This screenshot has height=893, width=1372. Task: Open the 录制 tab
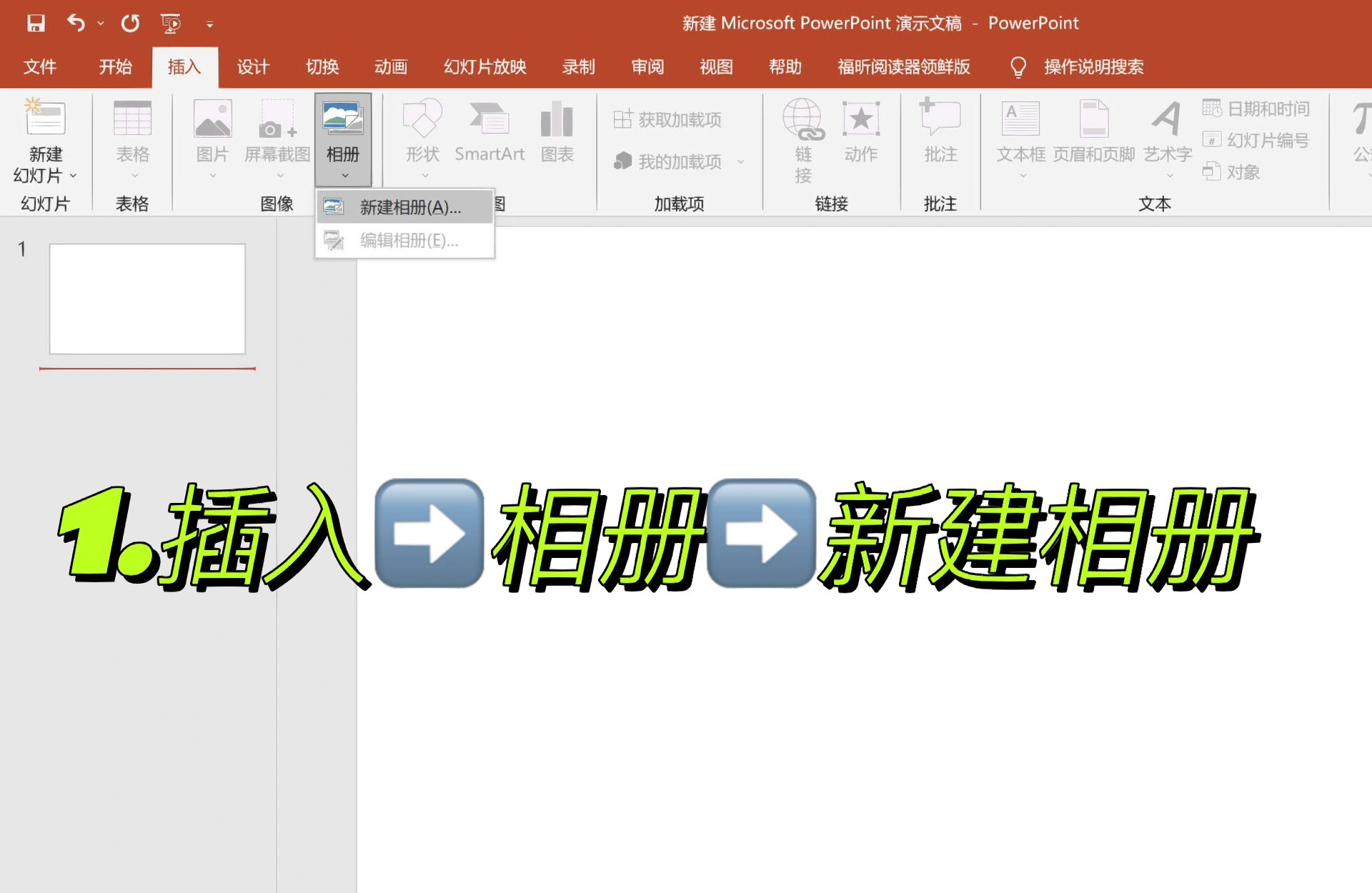(578, 66)
